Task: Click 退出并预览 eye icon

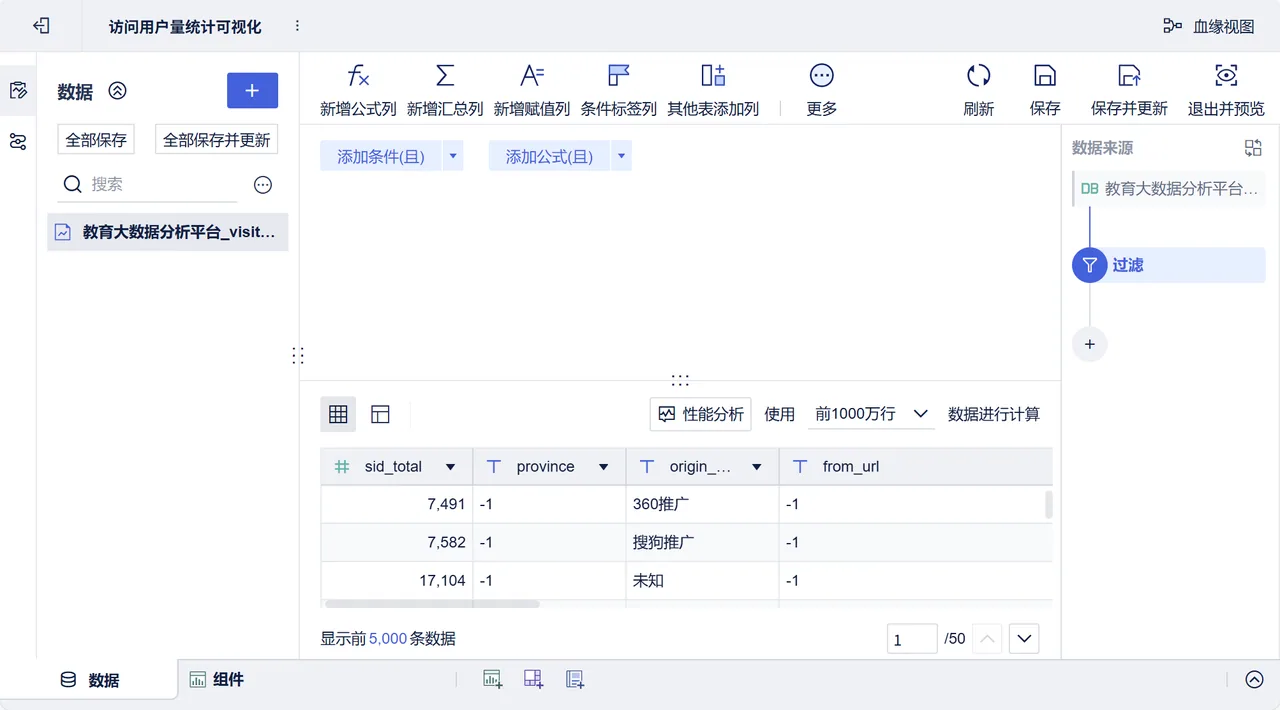Action: (1226, 76)
